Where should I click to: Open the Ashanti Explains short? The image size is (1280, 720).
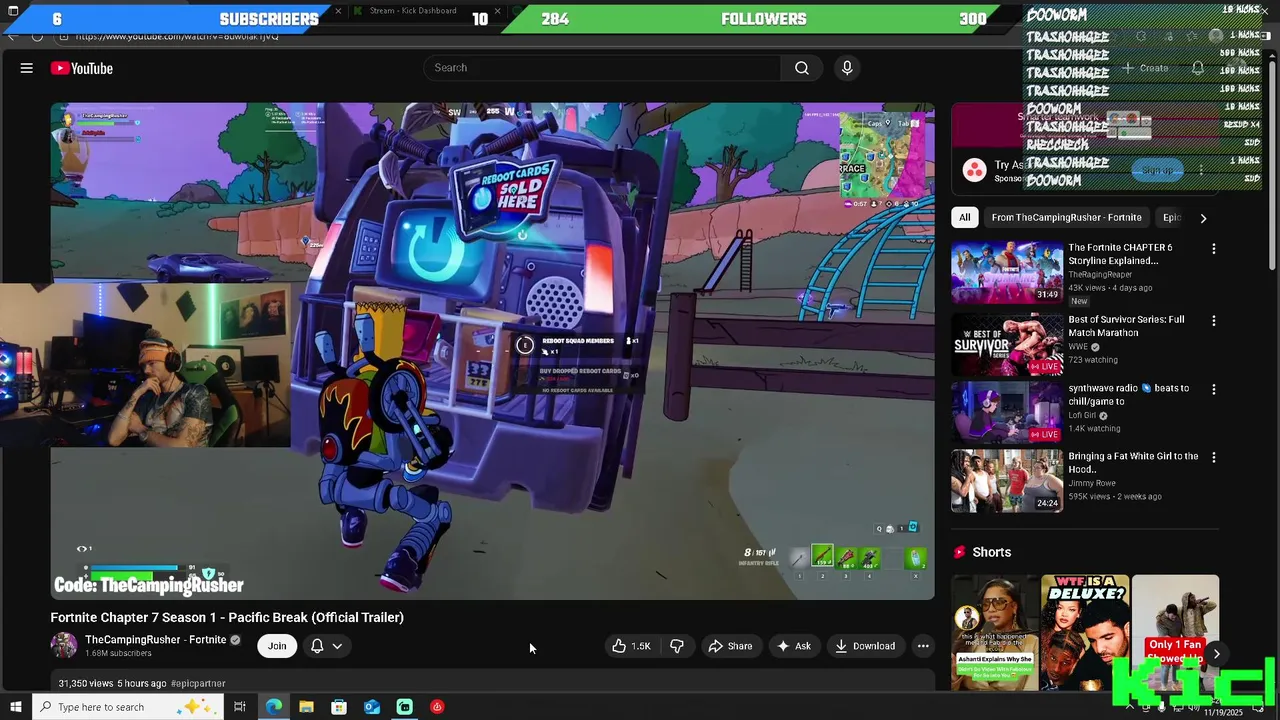(995, 632)
